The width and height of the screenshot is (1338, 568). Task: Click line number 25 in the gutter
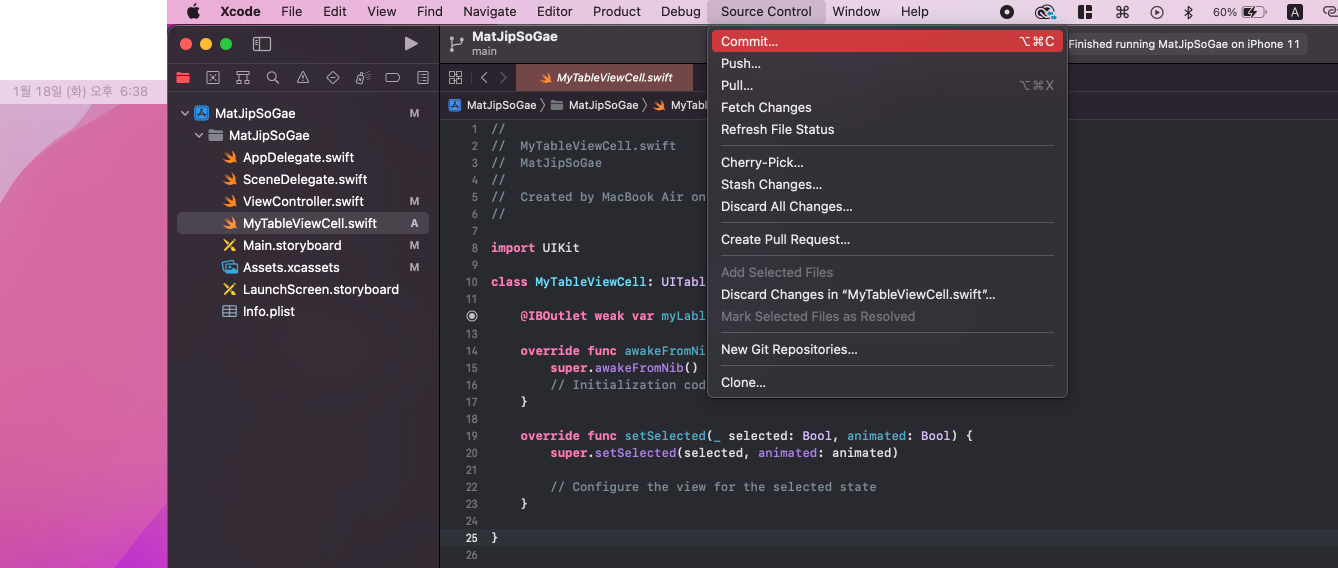pos(471,537)
